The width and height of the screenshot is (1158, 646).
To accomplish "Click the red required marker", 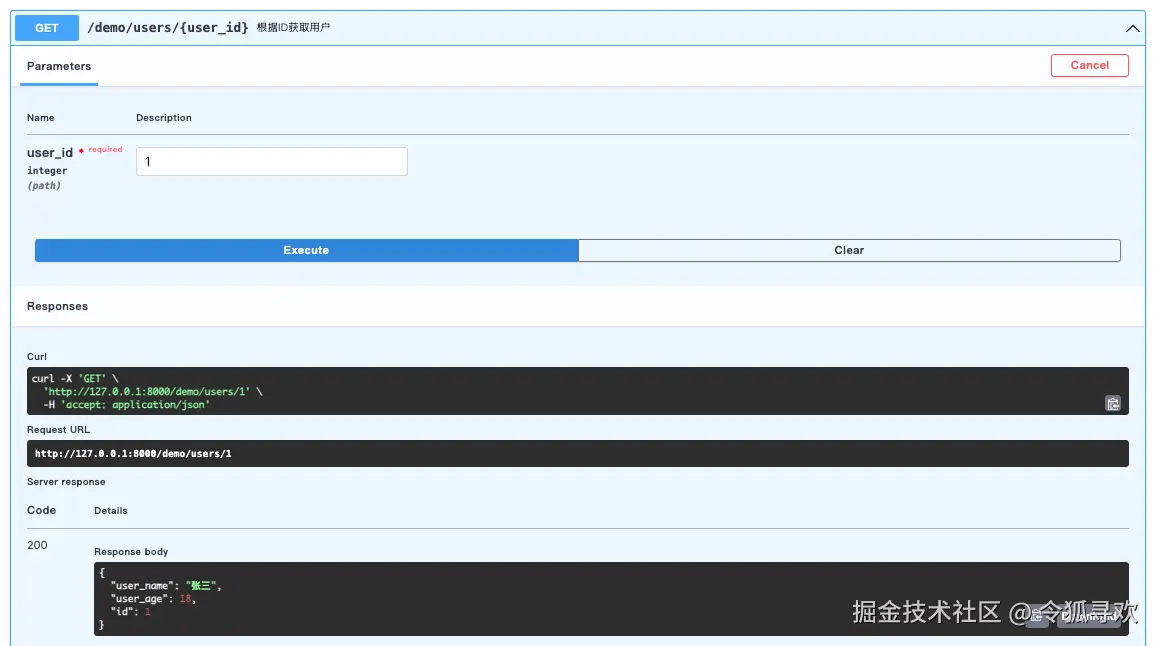I will (x=100, y=150).
